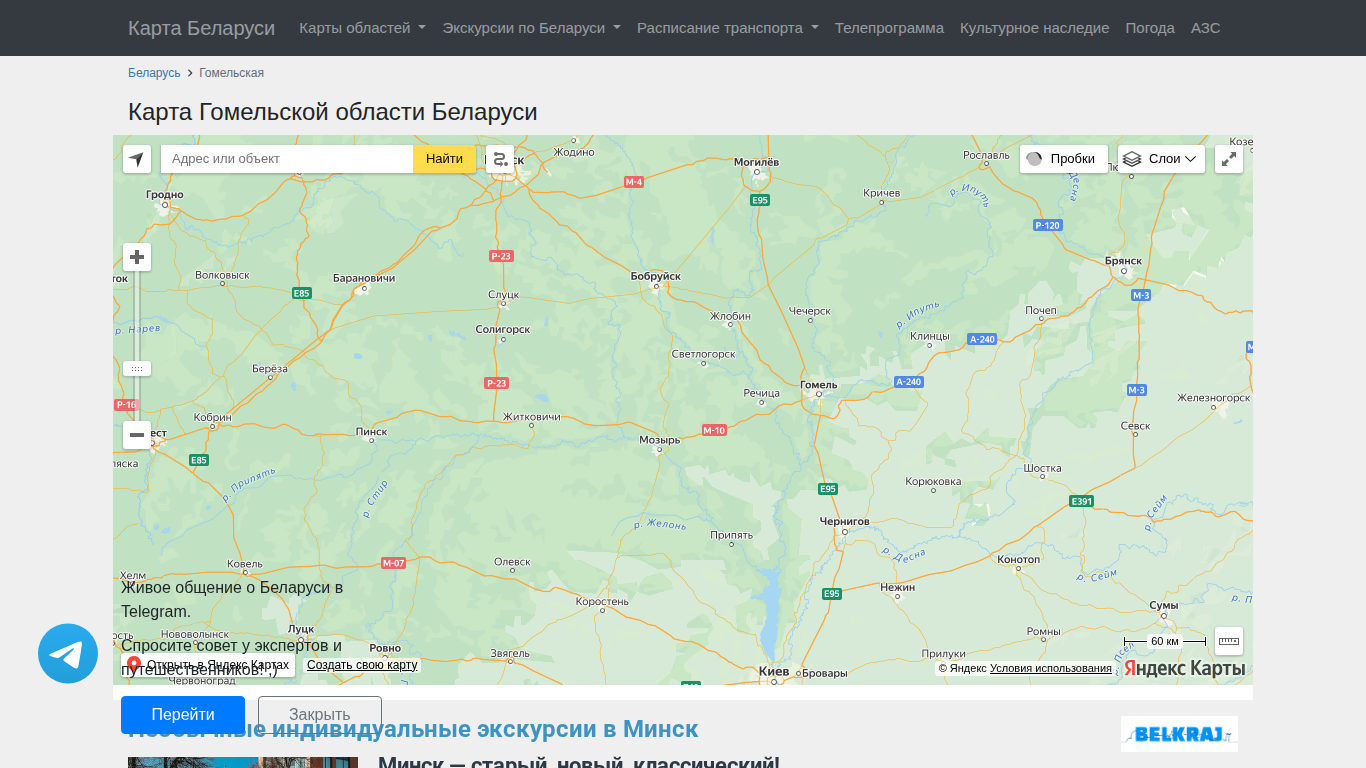This screenshot has width=1366, height=768.
Task: Go to Карта Беларуси home
Action: (x=202, y=28)
